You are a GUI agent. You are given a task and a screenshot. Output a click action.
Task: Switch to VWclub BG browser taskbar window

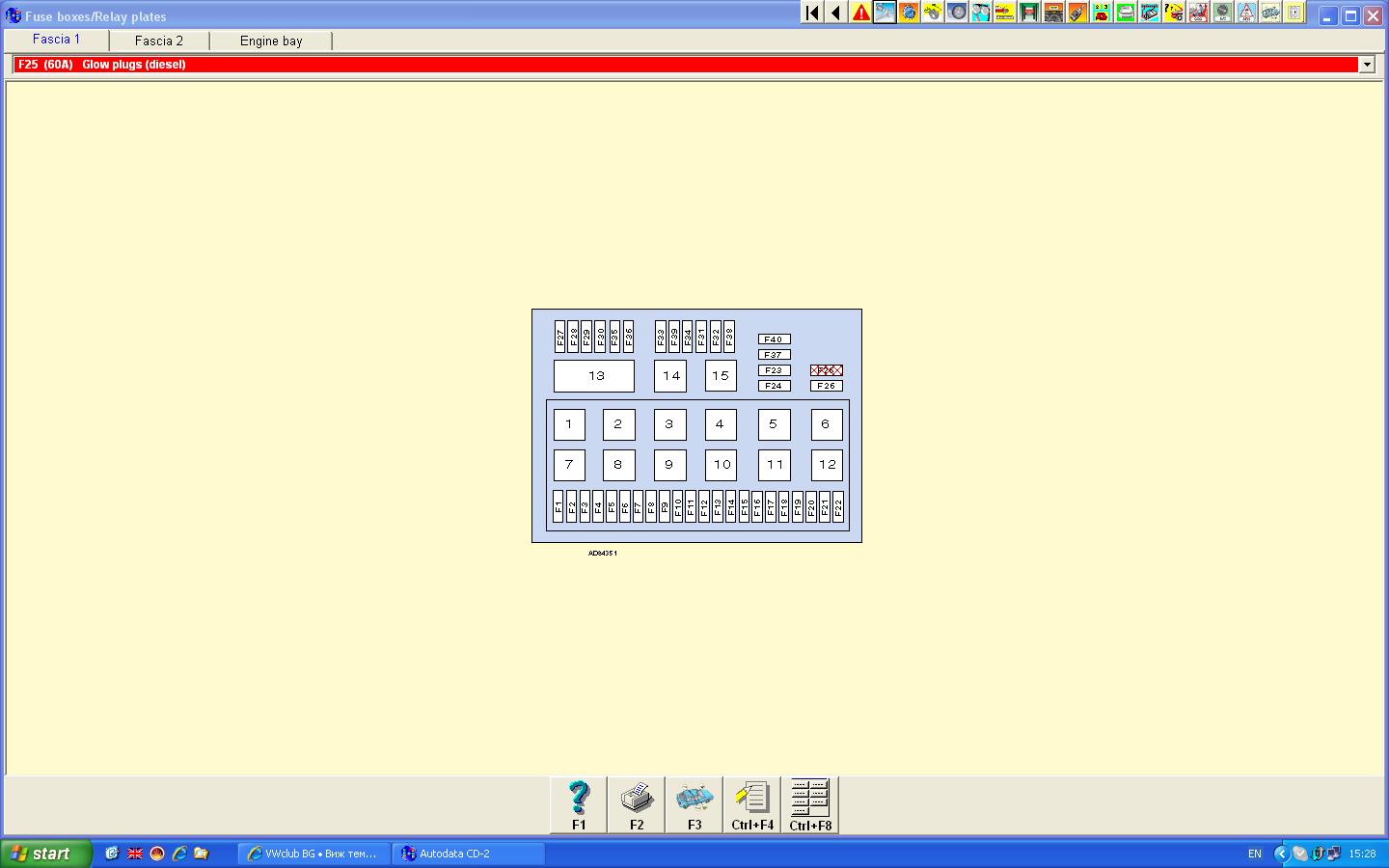point(313,854)
